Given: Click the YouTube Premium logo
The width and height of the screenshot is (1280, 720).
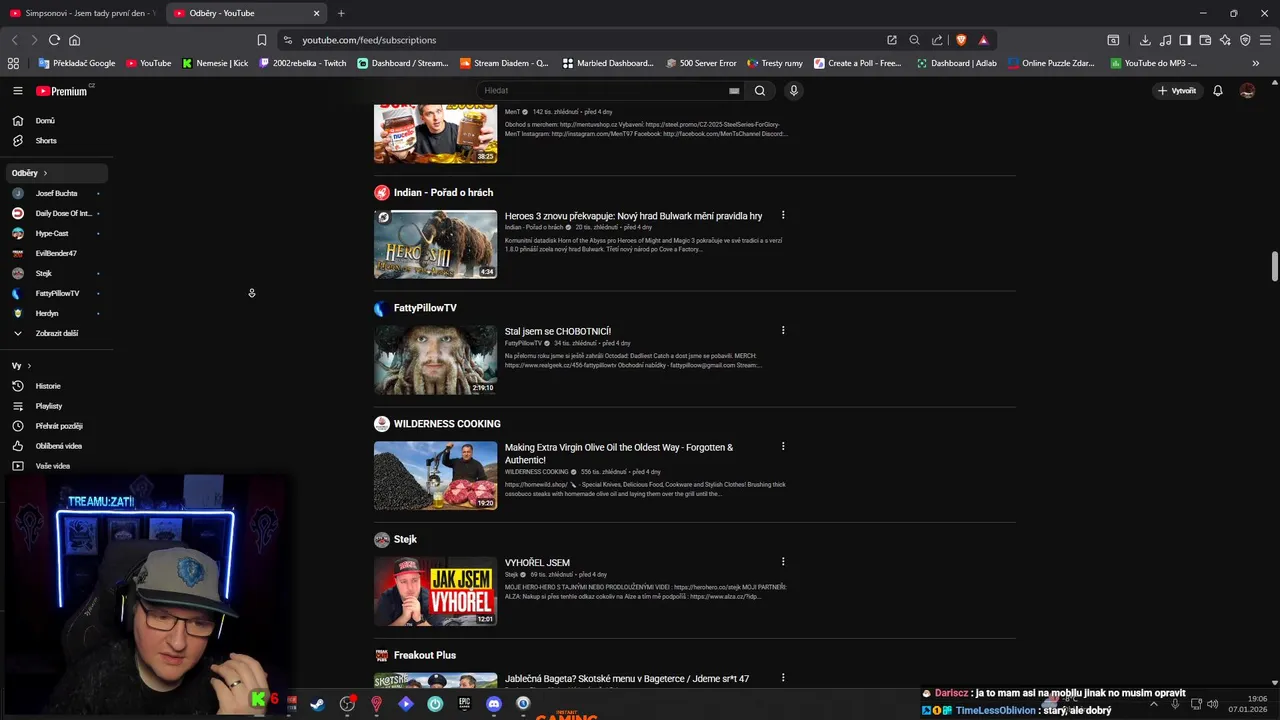Looking at the screenshot, I should [x=63, y=91].
